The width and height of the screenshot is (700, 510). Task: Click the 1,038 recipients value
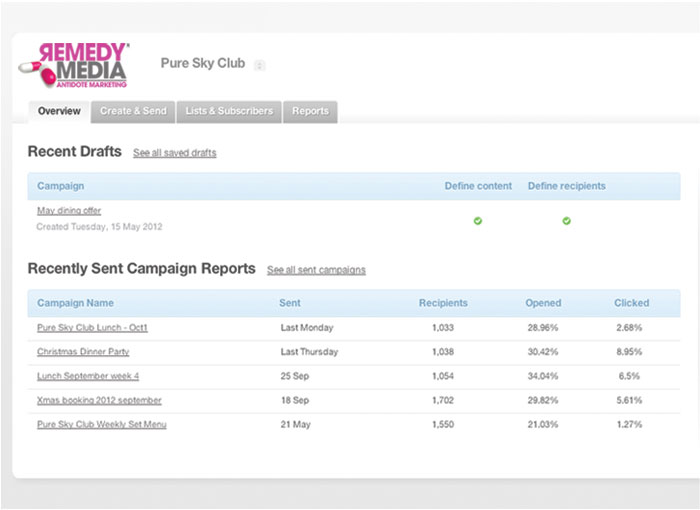(x=443, y=352)
